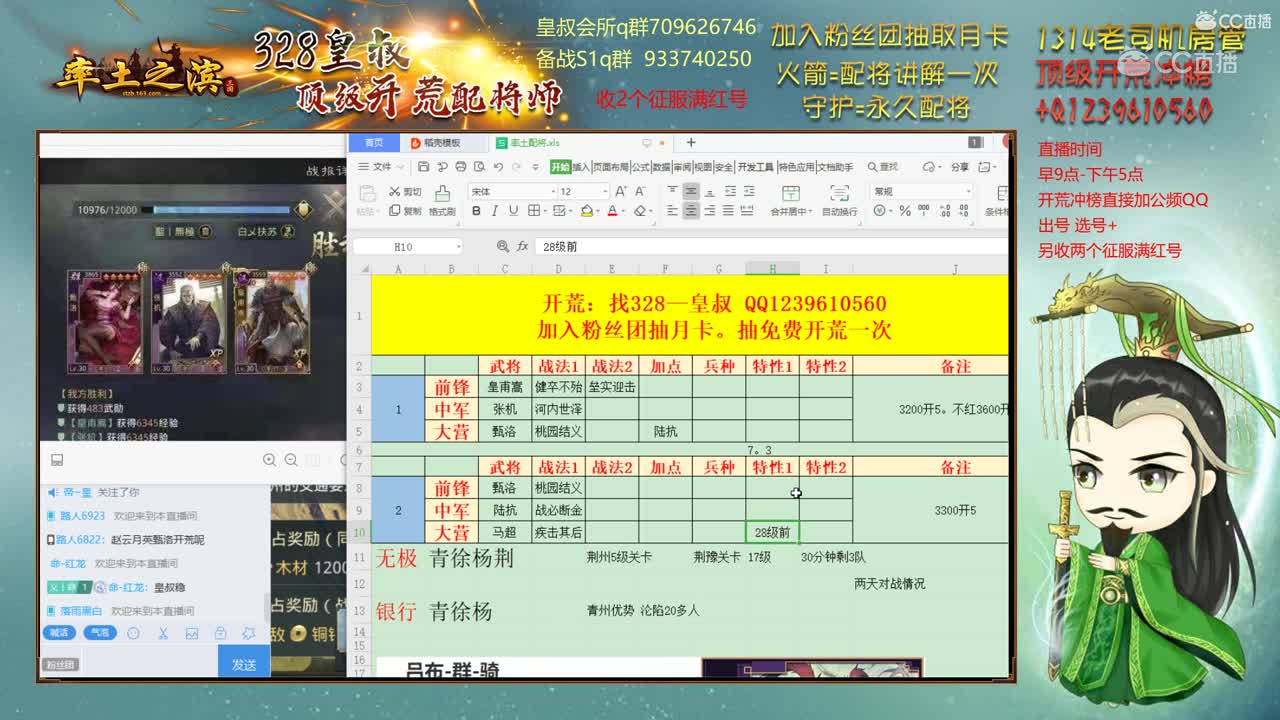Decrease indent in the cell
The image size is (1280, 720).
(x=730, y=191)
